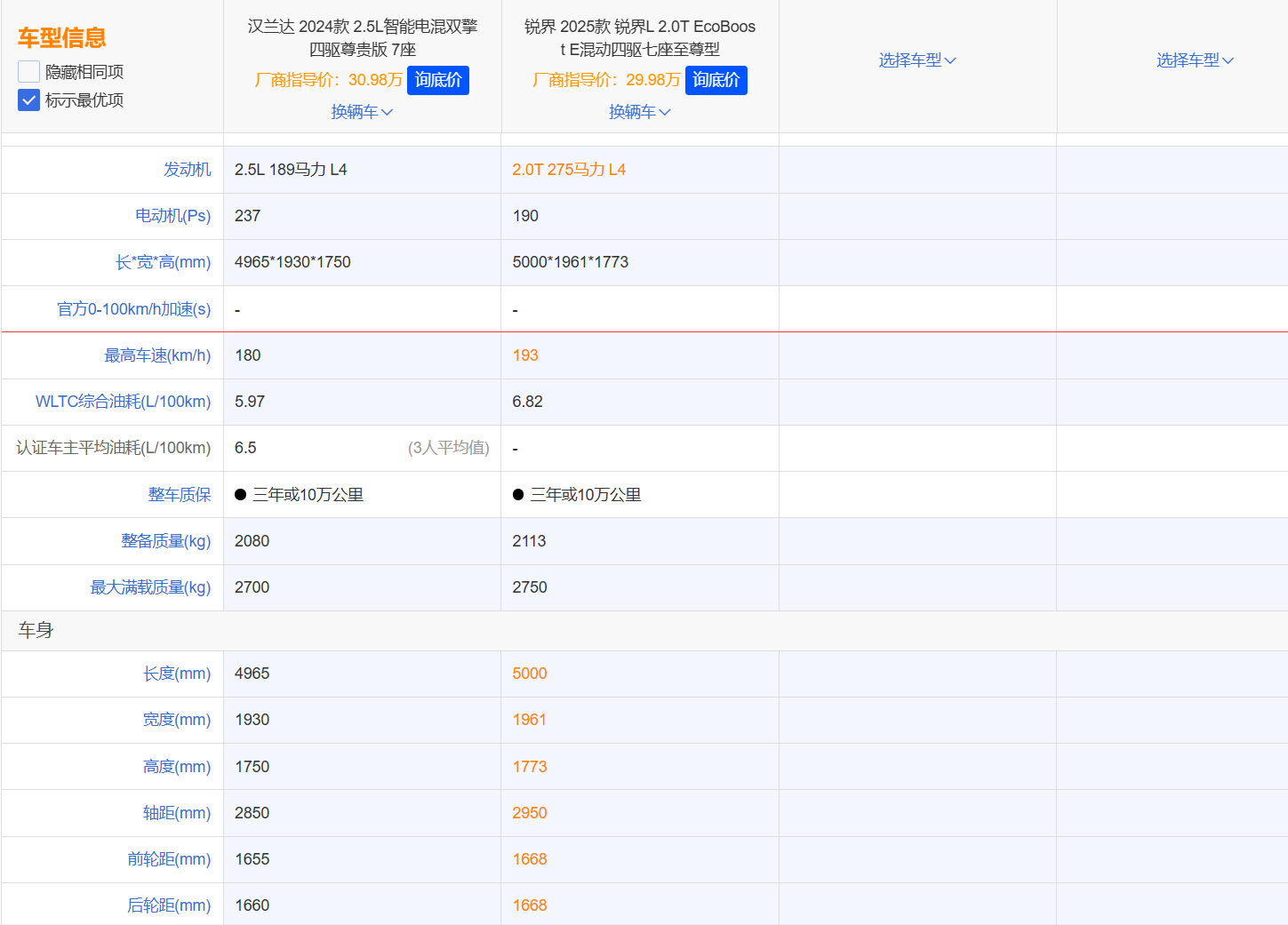Click the 车身 section header

(36, 631)
